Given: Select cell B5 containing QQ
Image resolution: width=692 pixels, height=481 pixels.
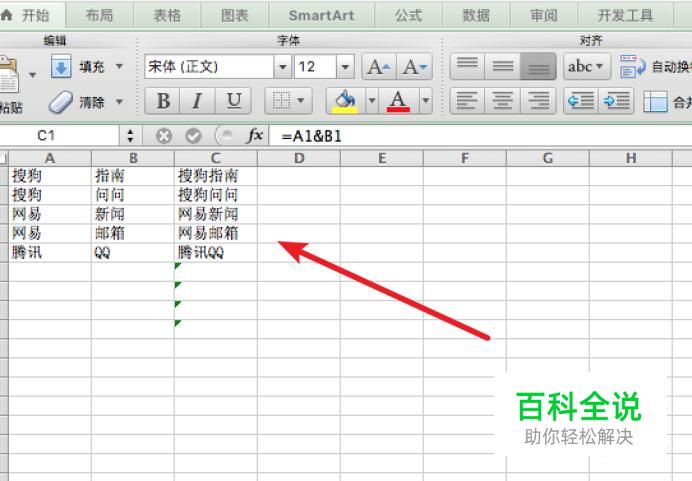Looking at the screenshot, I should tap(133, 252).
